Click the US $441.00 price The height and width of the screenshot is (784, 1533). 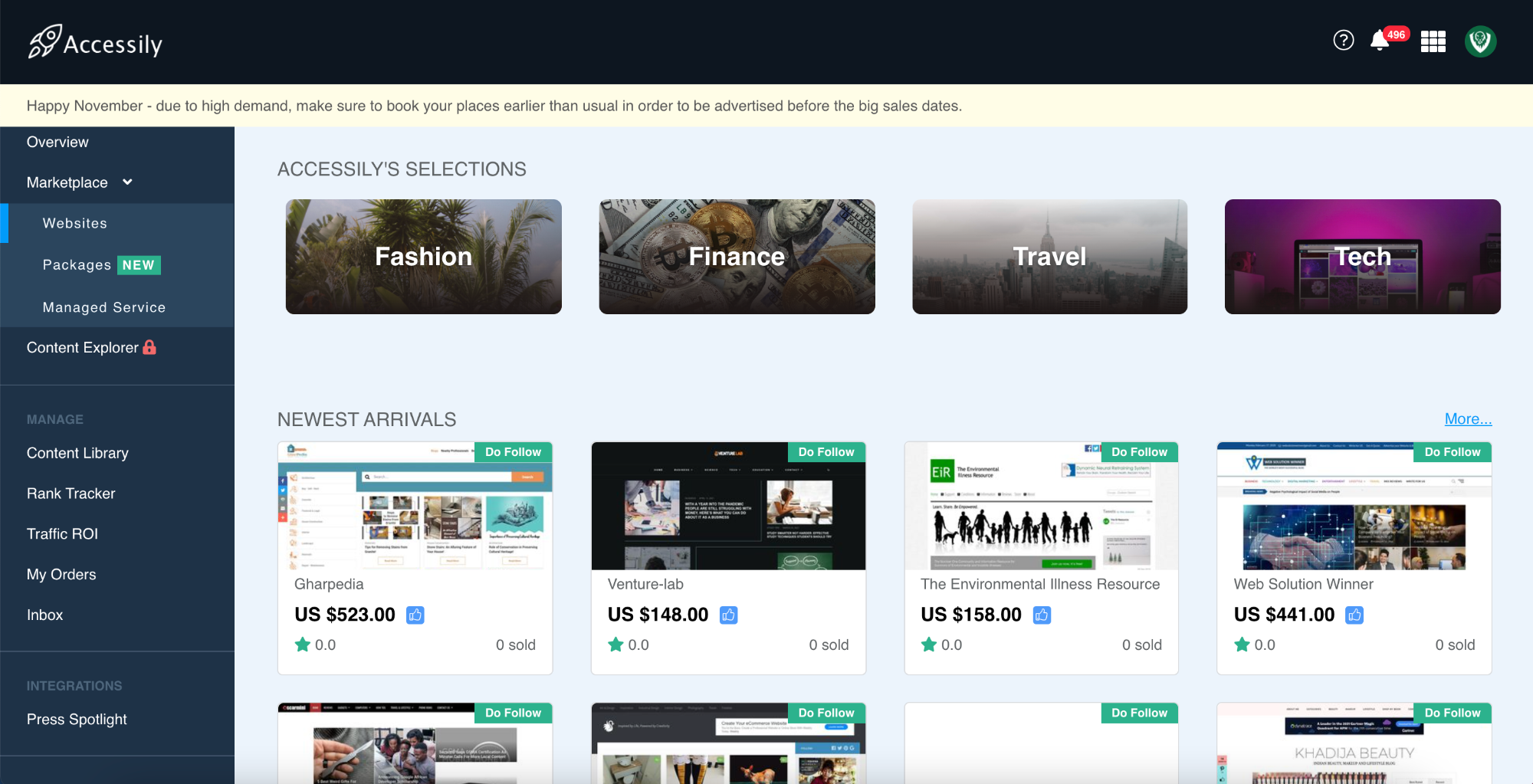(x=1284, y=615)
